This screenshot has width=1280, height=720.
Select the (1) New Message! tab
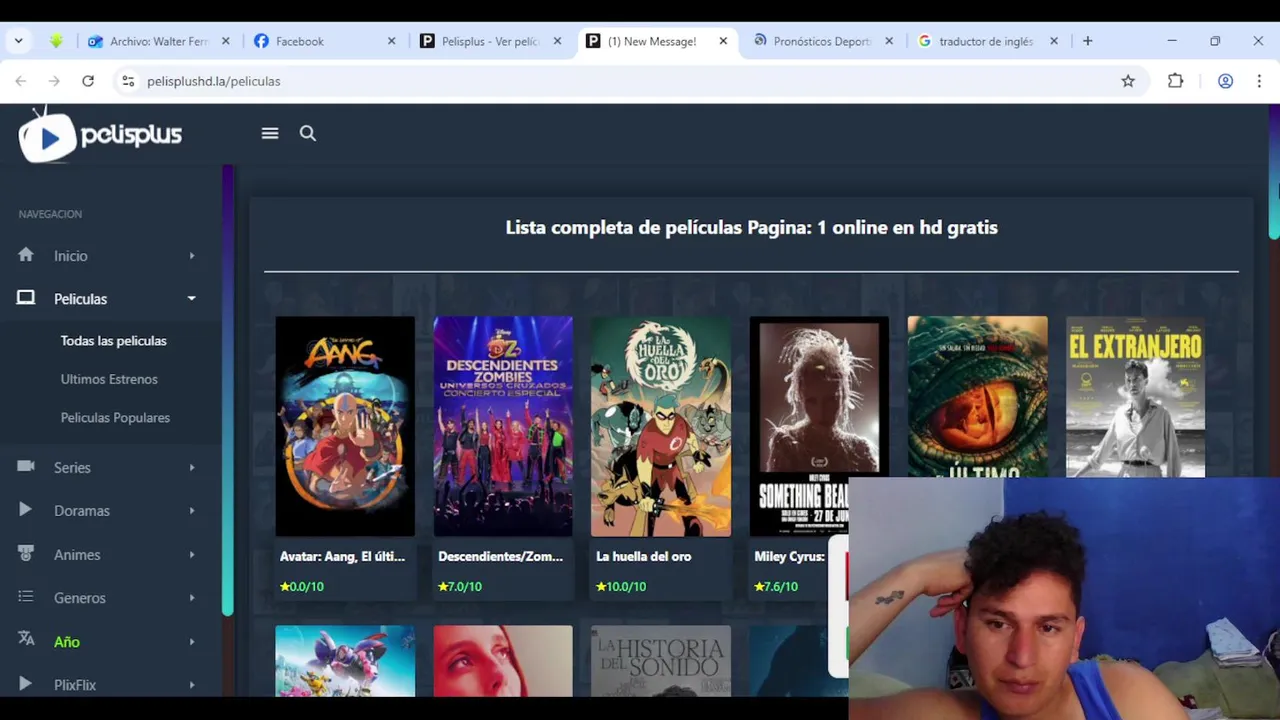click(656, 41)
